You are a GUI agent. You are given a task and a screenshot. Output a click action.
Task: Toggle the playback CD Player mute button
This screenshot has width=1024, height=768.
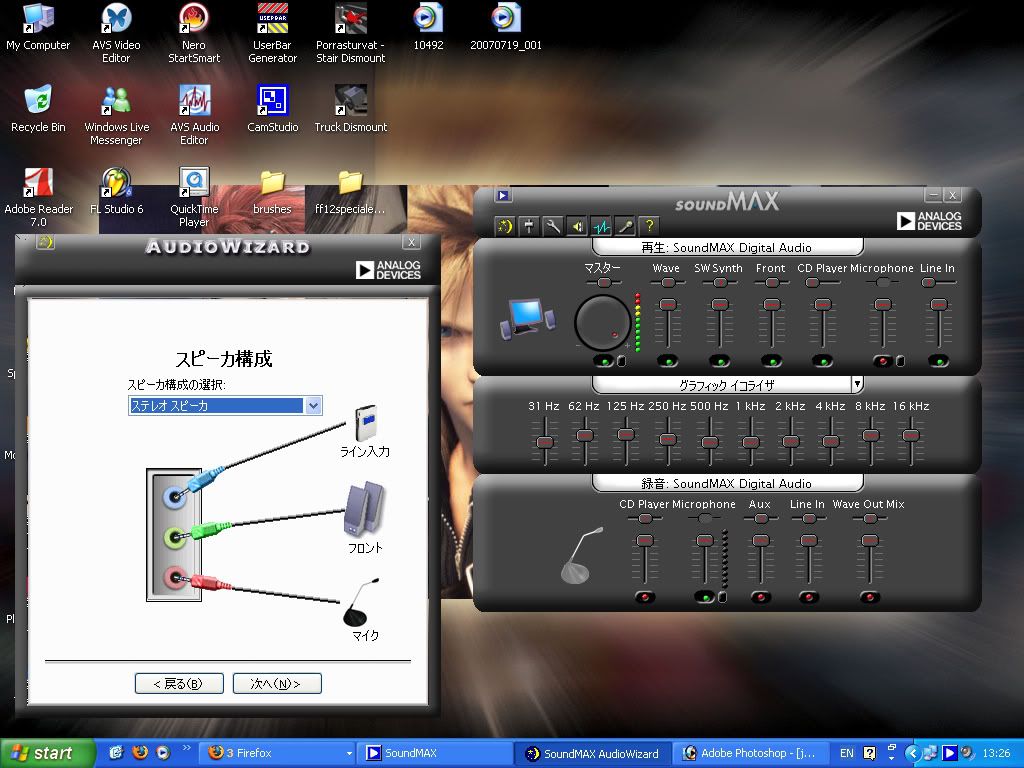(822, 361)
